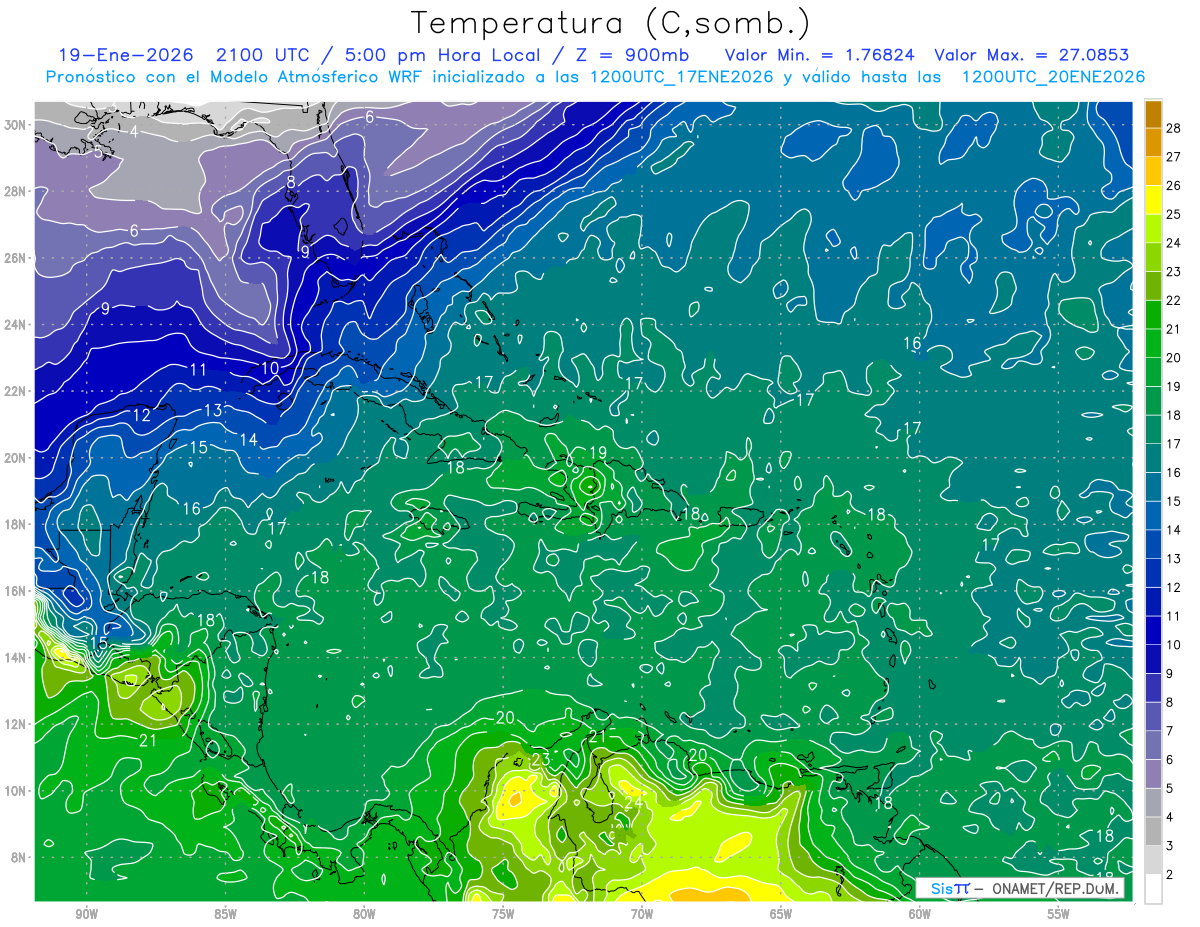Click the legend value 22
The height and width of the screenshot is (927, 1200).
coord(1174,300)
